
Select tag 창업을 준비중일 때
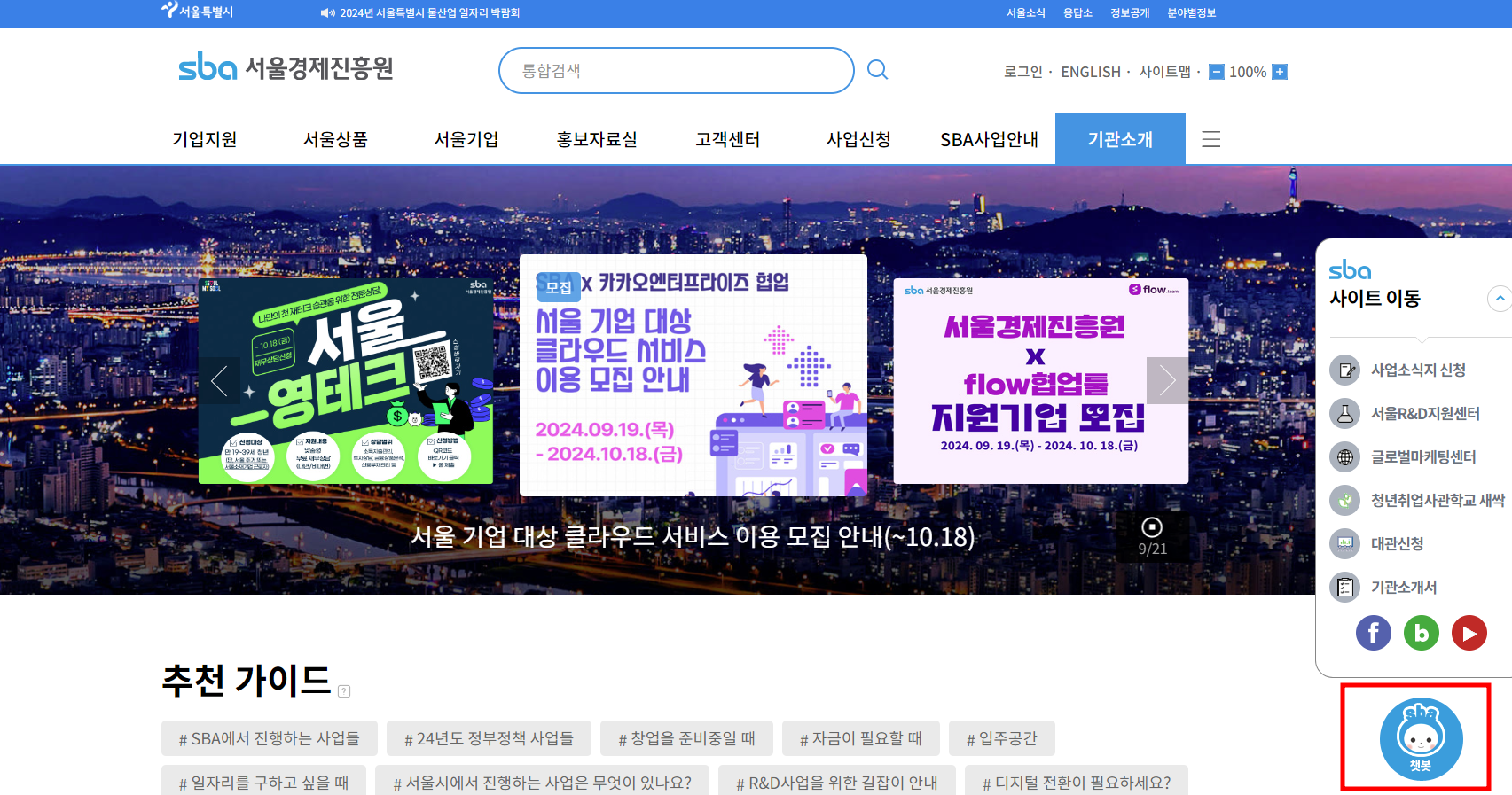[x=687, y=738]
